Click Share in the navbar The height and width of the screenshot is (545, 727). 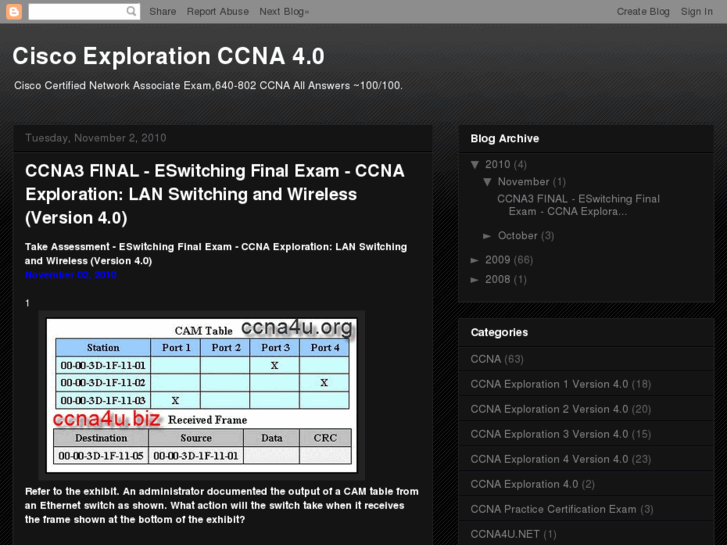[162, 12]
